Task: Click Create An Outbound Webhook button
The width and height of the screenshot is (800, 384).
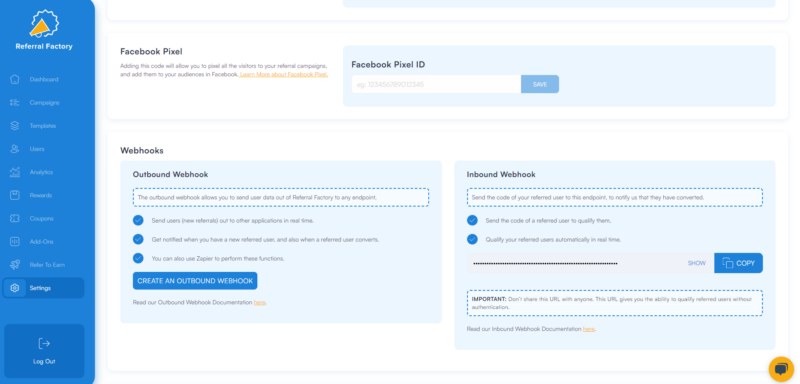Action: click(x=195, y=281)
